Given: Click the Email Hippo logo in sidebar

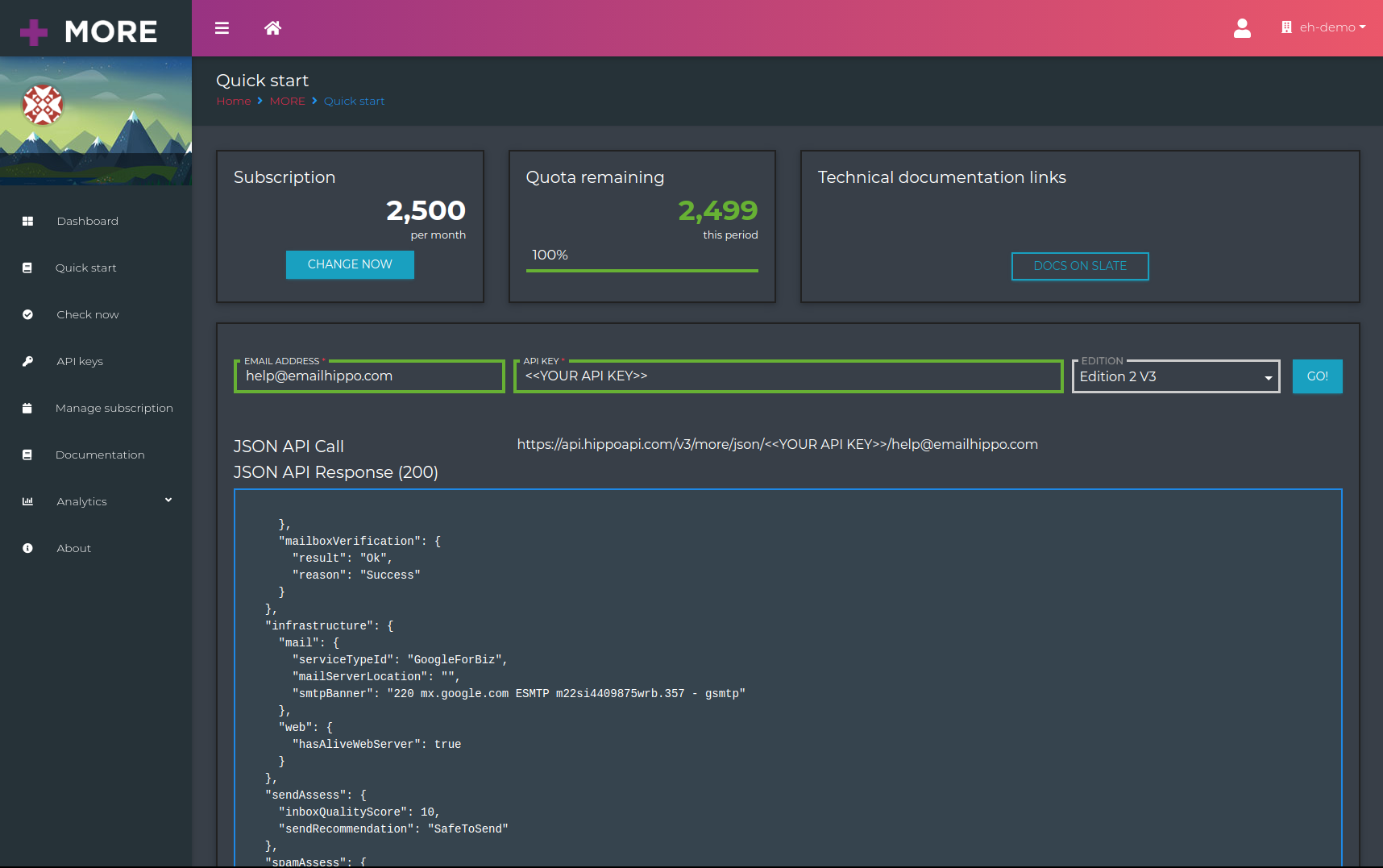Looking at the screenshot, I should (x=42, y=105).
